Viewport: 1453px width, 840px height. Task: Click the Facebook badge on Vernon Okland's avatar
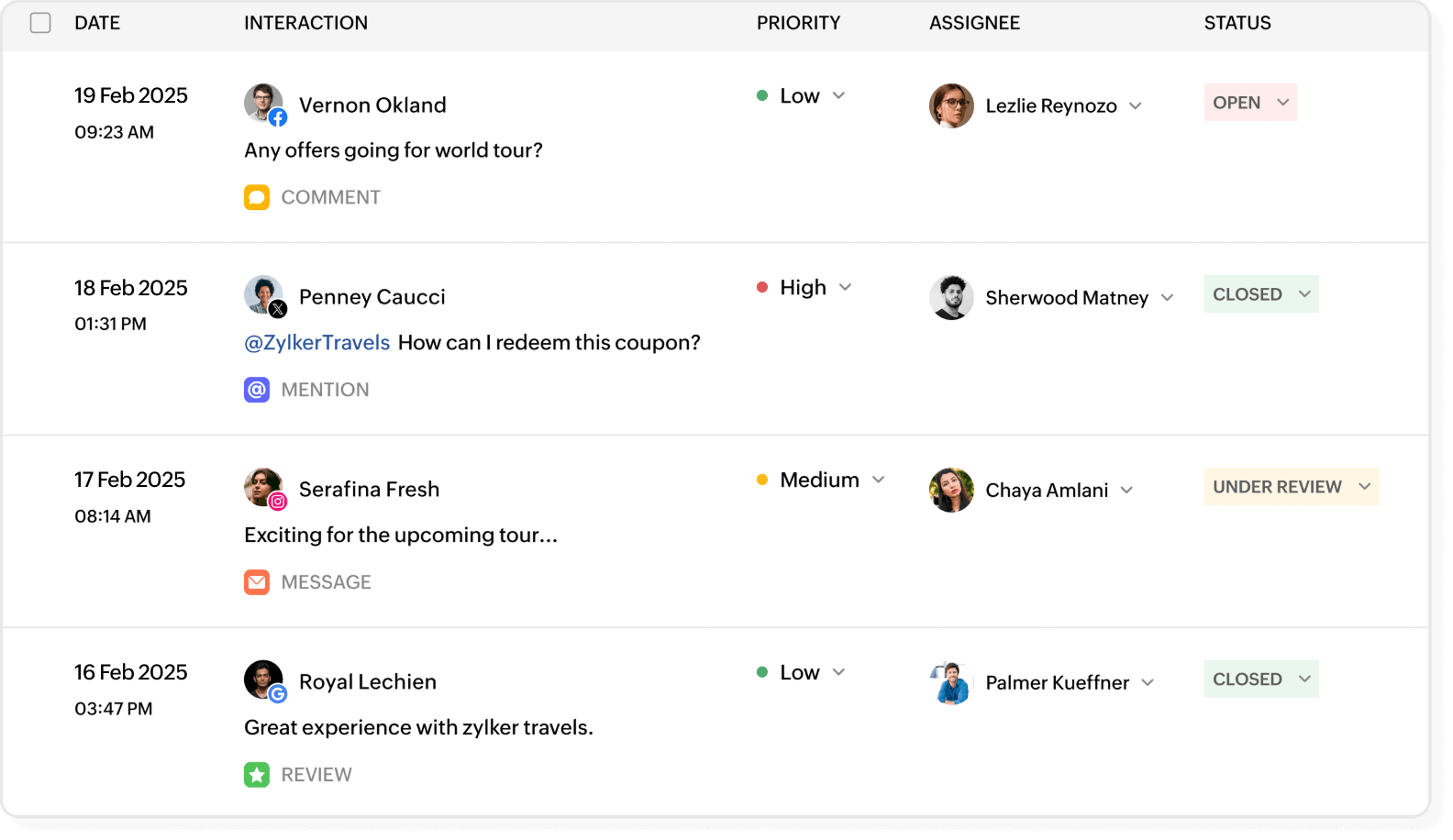click(278, 117)
